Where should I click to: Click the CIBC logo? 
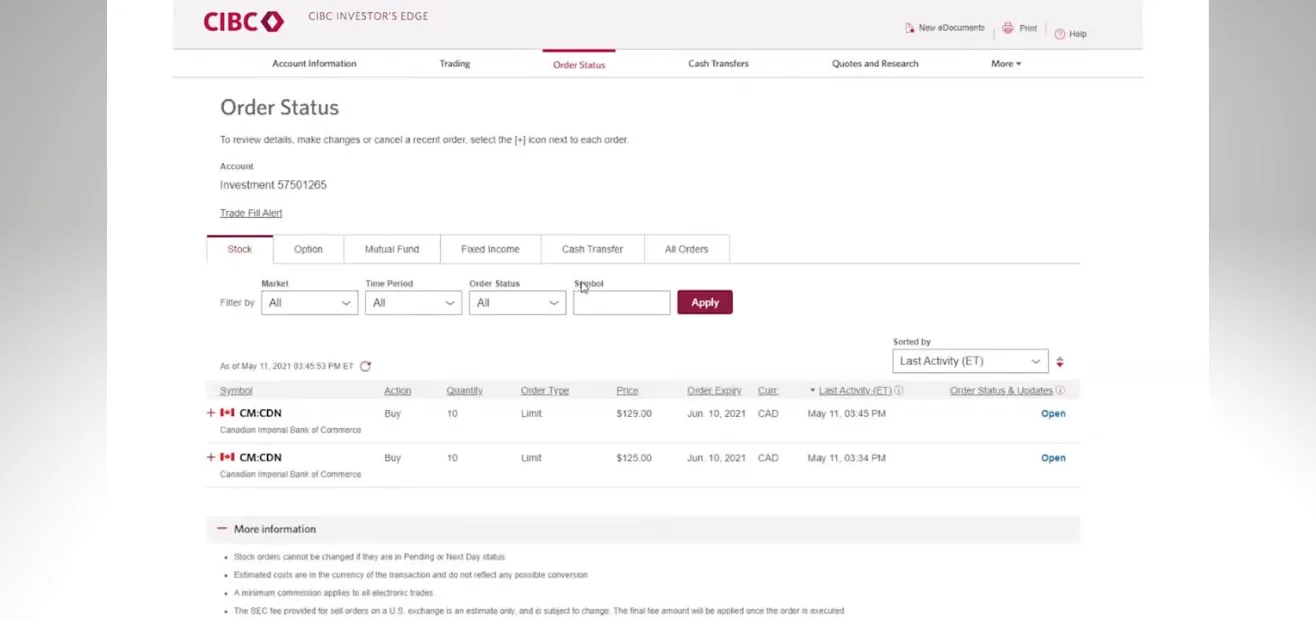[x=243, y=22]
